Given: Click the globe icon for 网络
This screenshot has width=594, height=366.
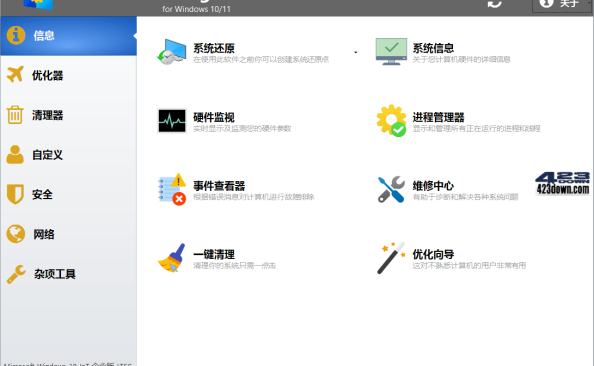Looking at the screenshot, I should tap(16, 234).
